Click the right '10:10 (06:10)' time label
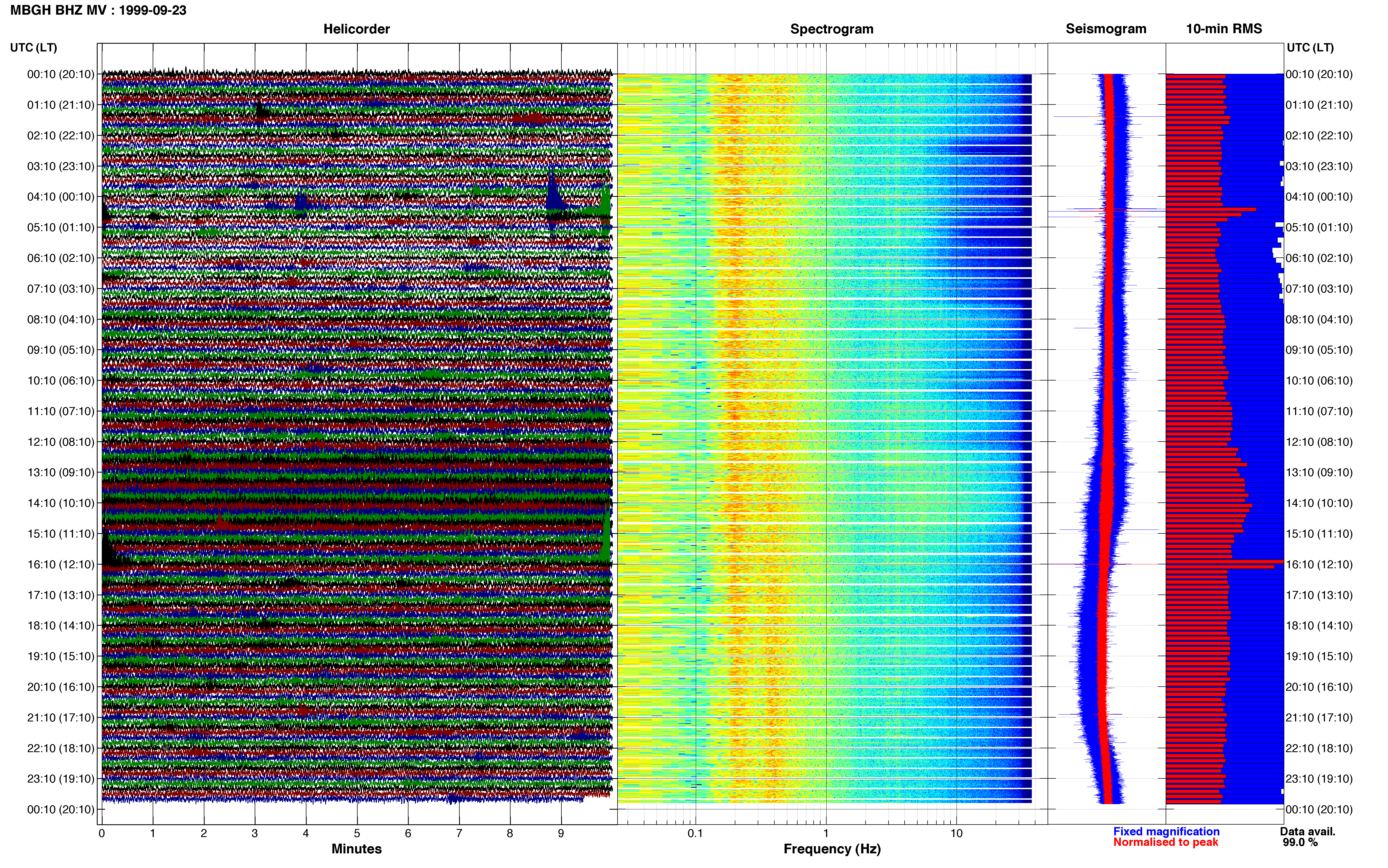Image resolution: width=1388 pixels, height=868 pixels. [1319, 380]
